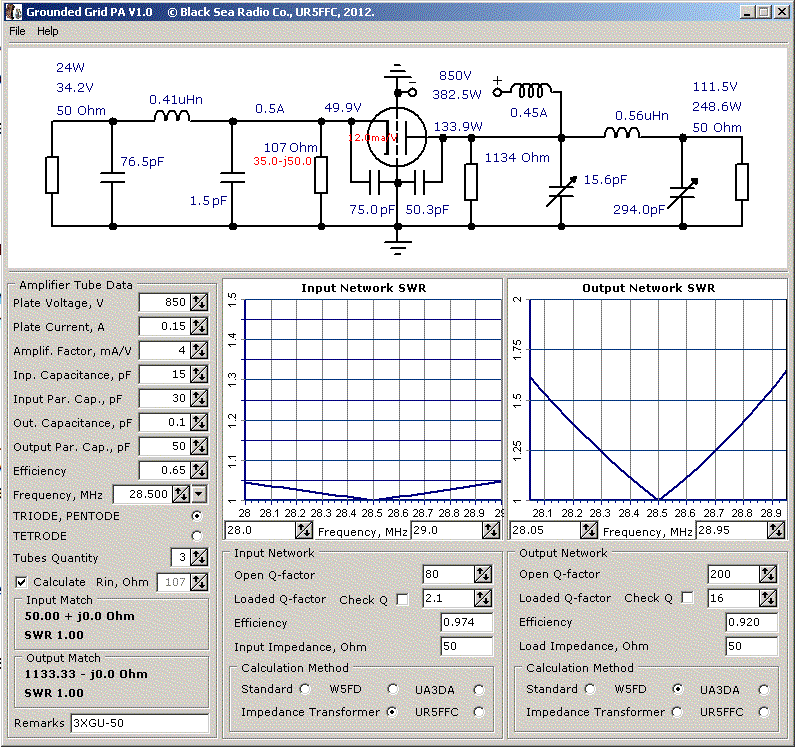Viewport: 795px width, 747px height.
Task: Select Input Network Standard calculation method
Action: click(305, 689)
